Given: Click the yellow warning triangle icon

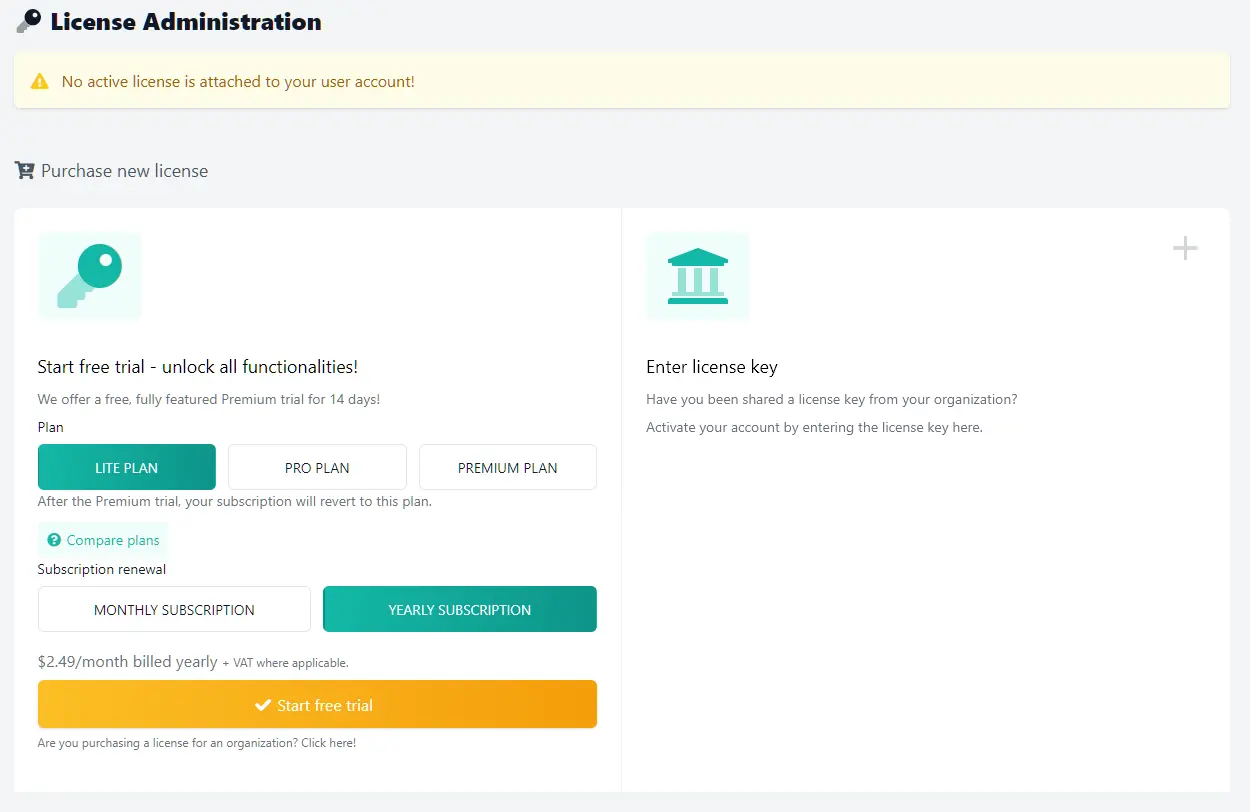Looking at the screenshot, I should [39, 81].
